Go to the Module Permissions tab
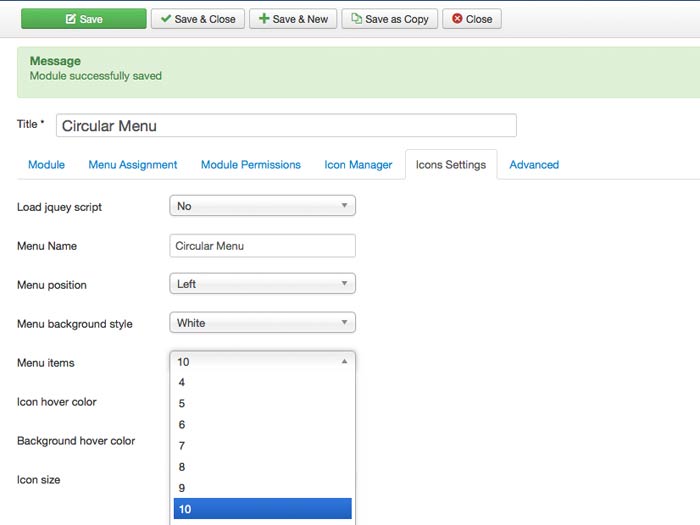 (250, 165)
